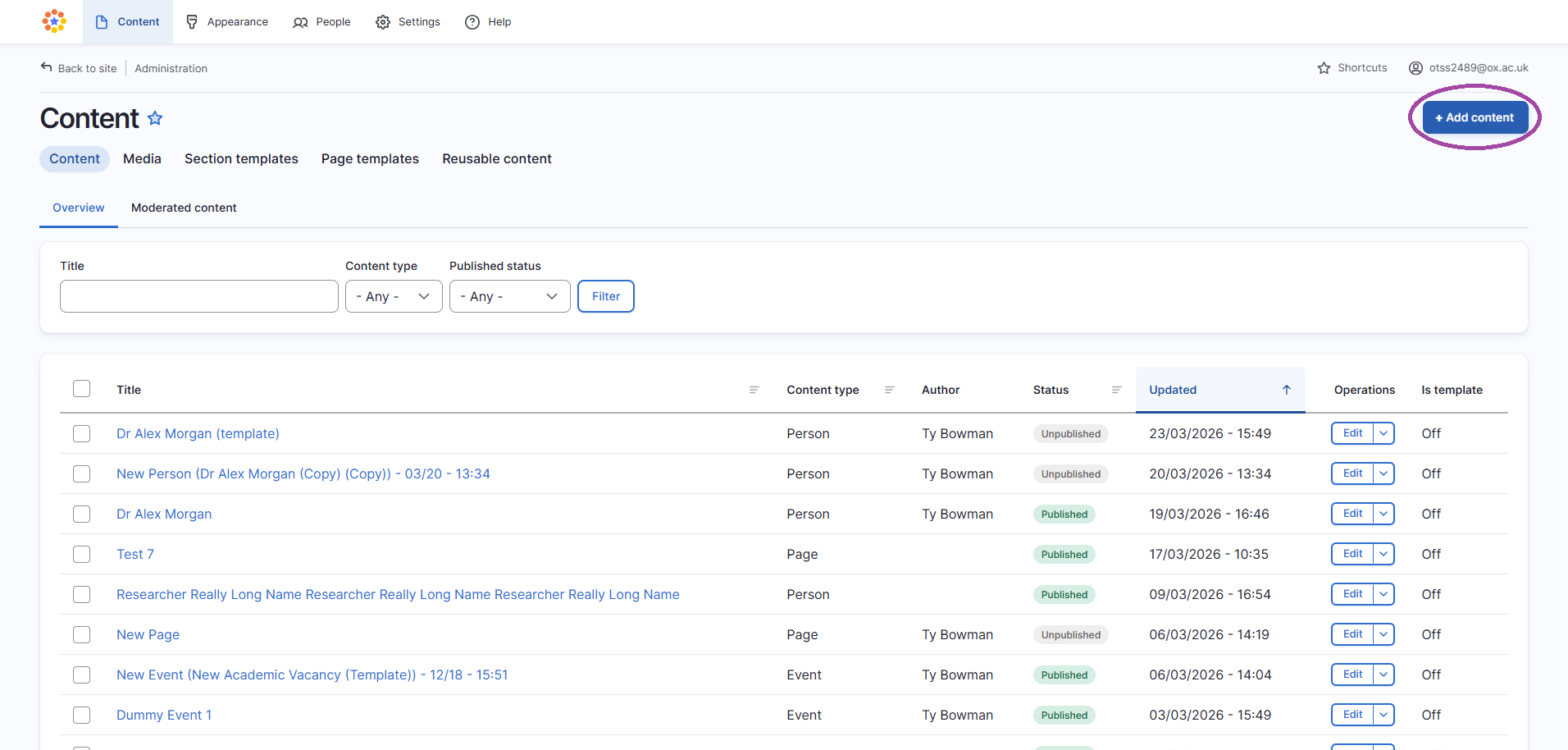Click inside the Title filter field
Screen dimensions: 1568x750
coord(198,296)
